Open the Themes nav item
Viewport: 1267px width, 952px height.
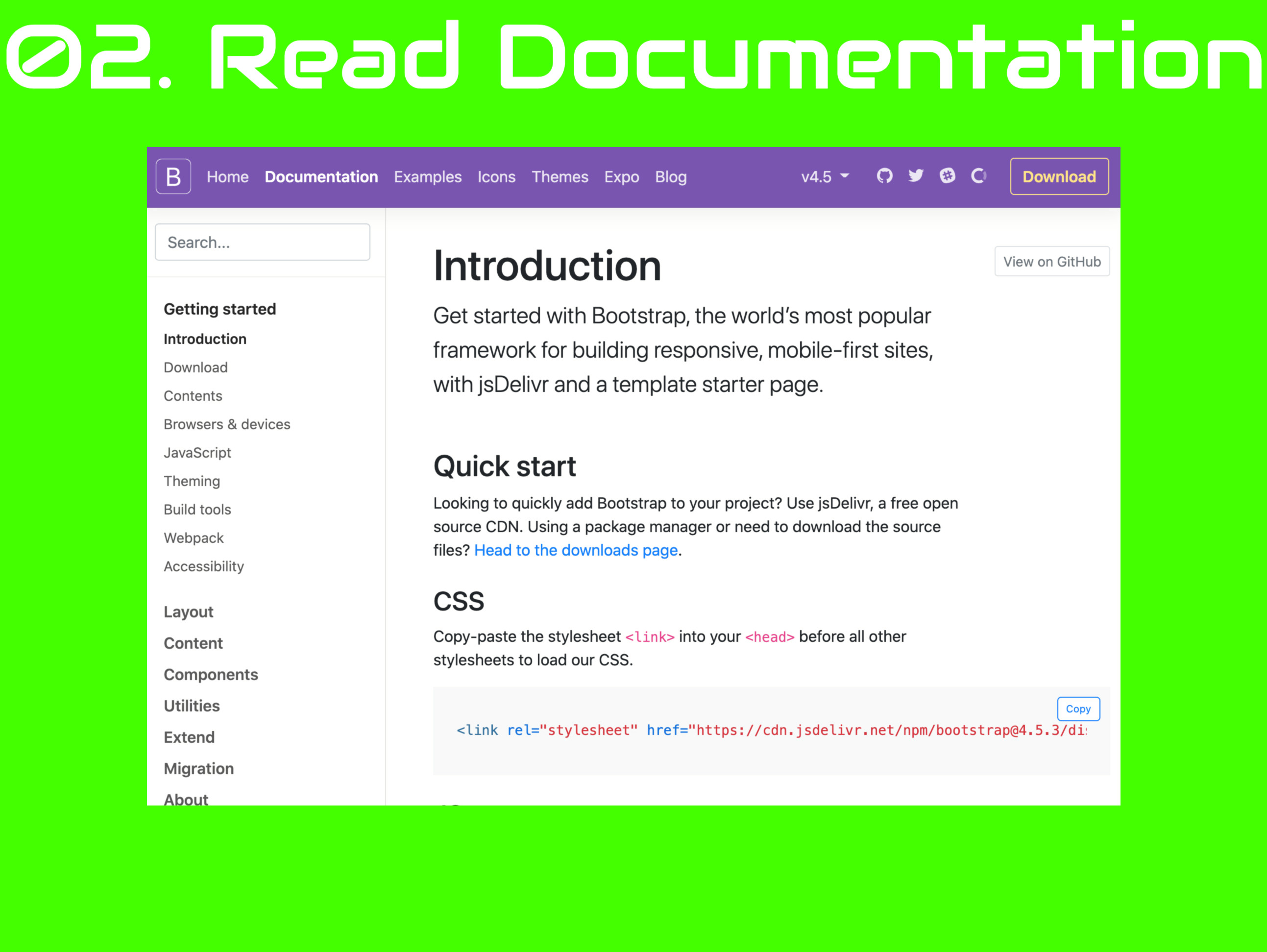coord(560,176)
